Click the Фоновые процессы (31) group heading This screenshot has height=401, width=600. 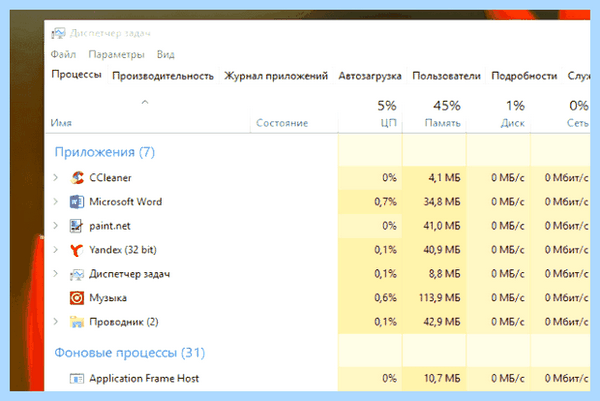point(130,352)
